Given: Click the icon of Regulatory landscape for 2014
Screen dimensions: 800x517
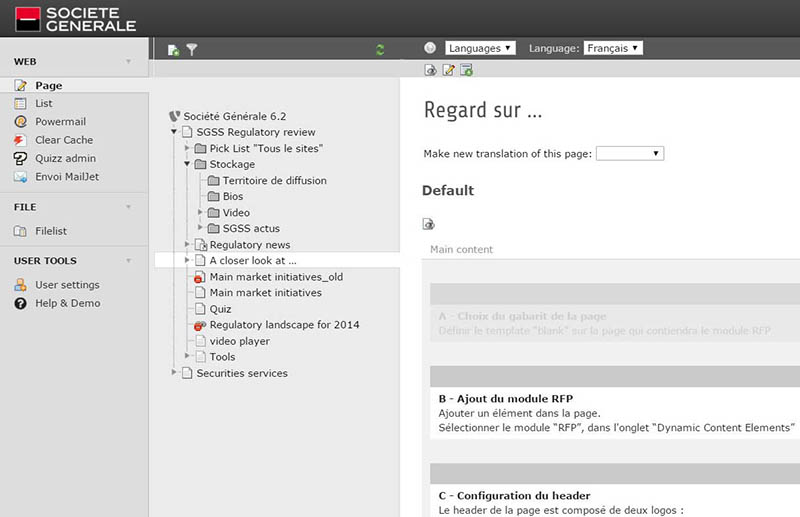Looking at the screenshot, I should 200,325.
